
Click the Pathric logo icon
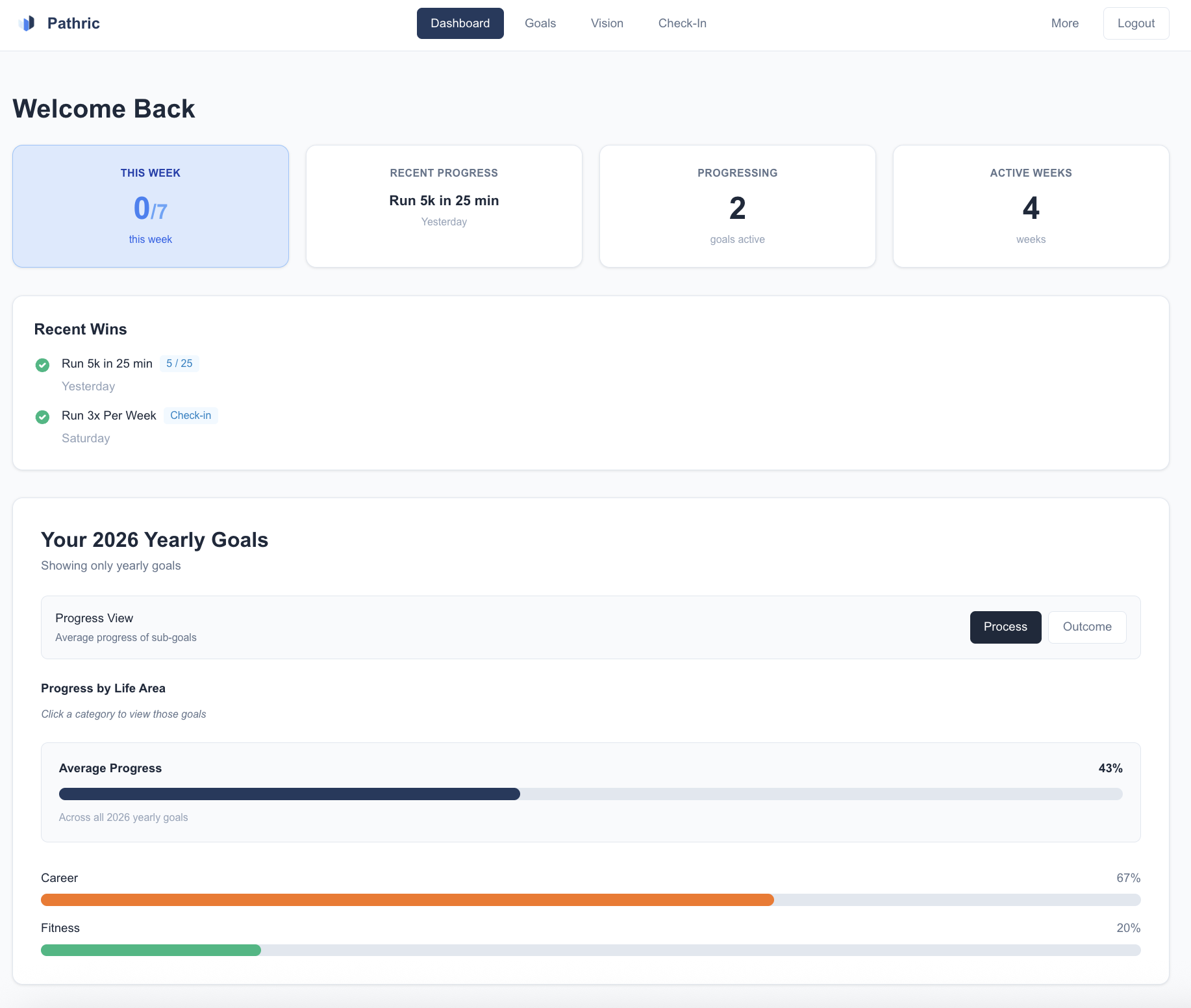point(27,23)
